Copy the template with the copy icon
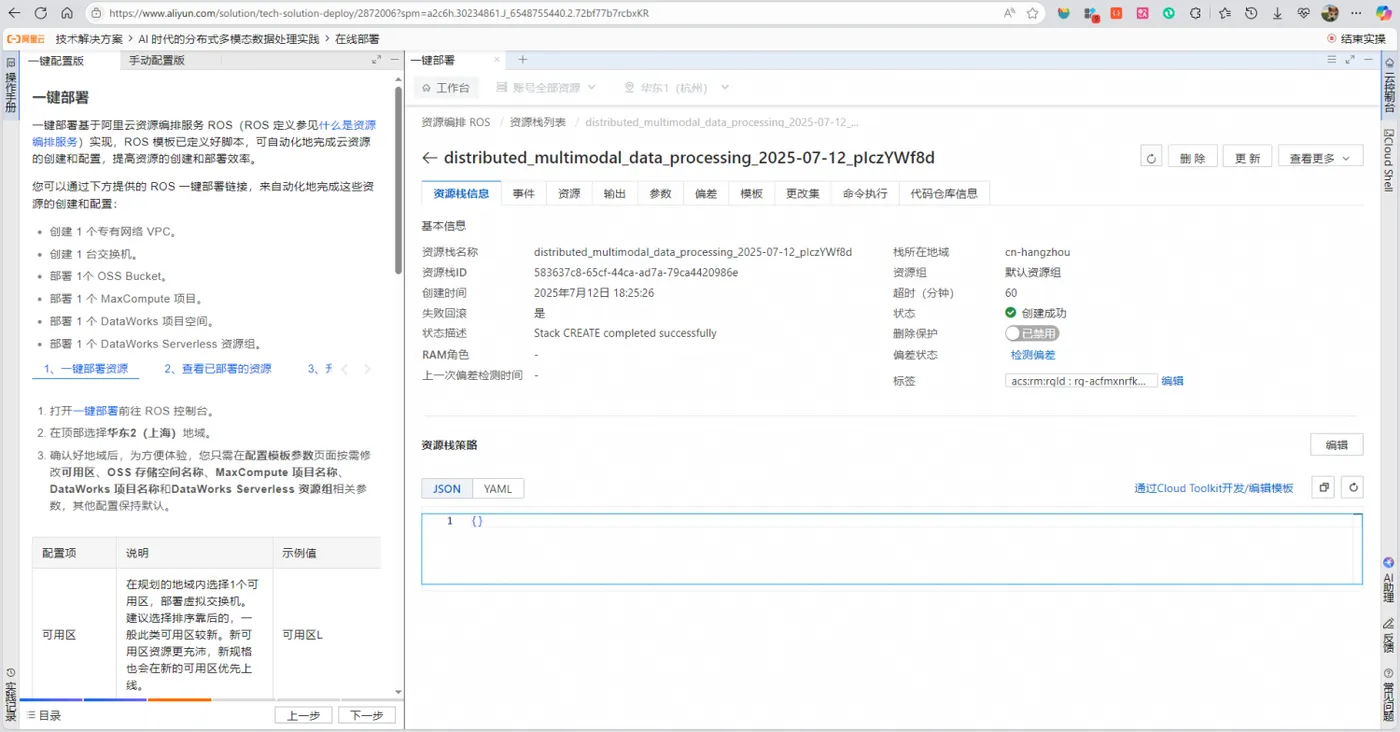This screenshot has width=1400, height=732. click(1323, 488)
